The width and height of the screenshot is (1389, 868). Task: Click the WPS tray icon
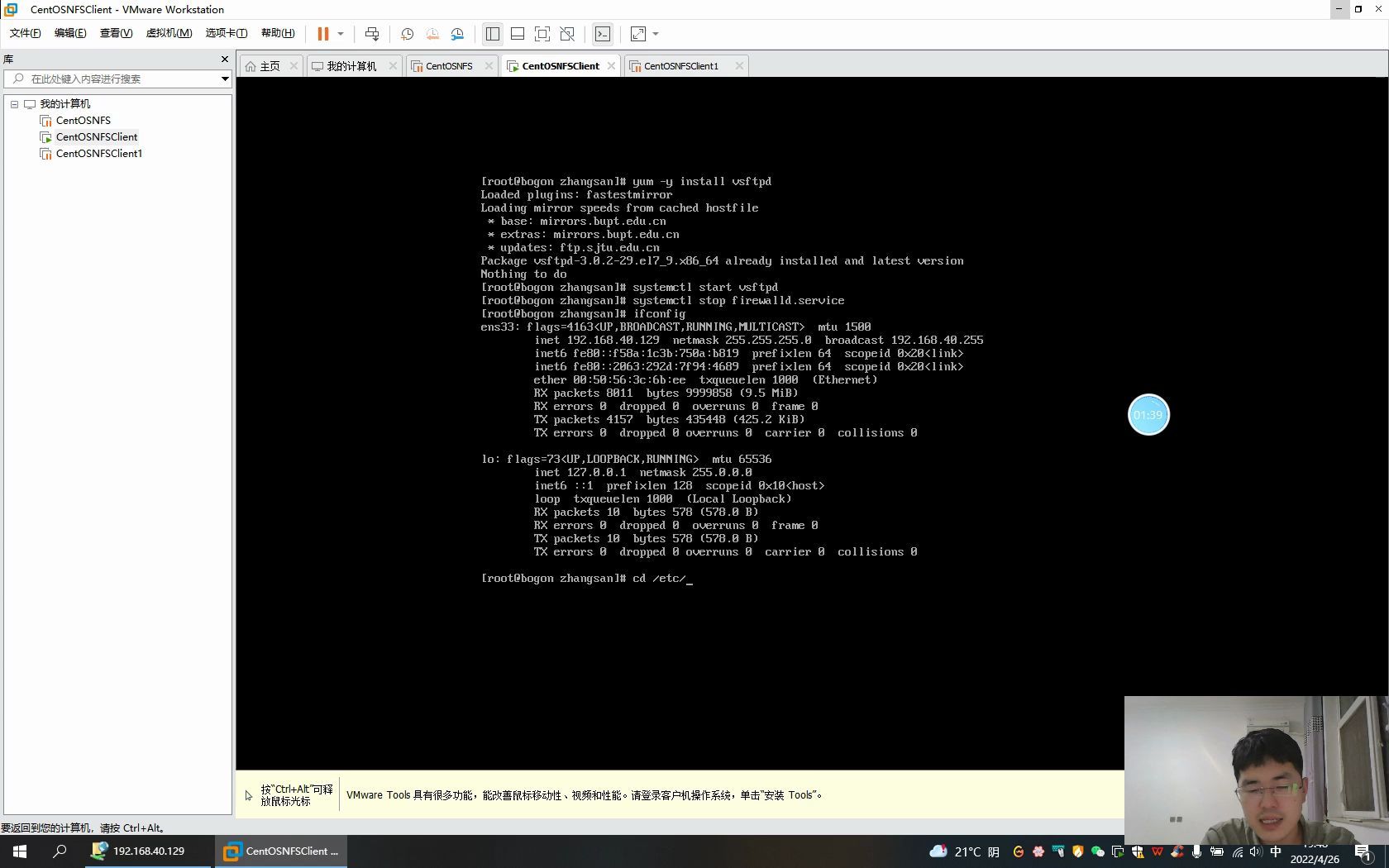point(1157,851)
